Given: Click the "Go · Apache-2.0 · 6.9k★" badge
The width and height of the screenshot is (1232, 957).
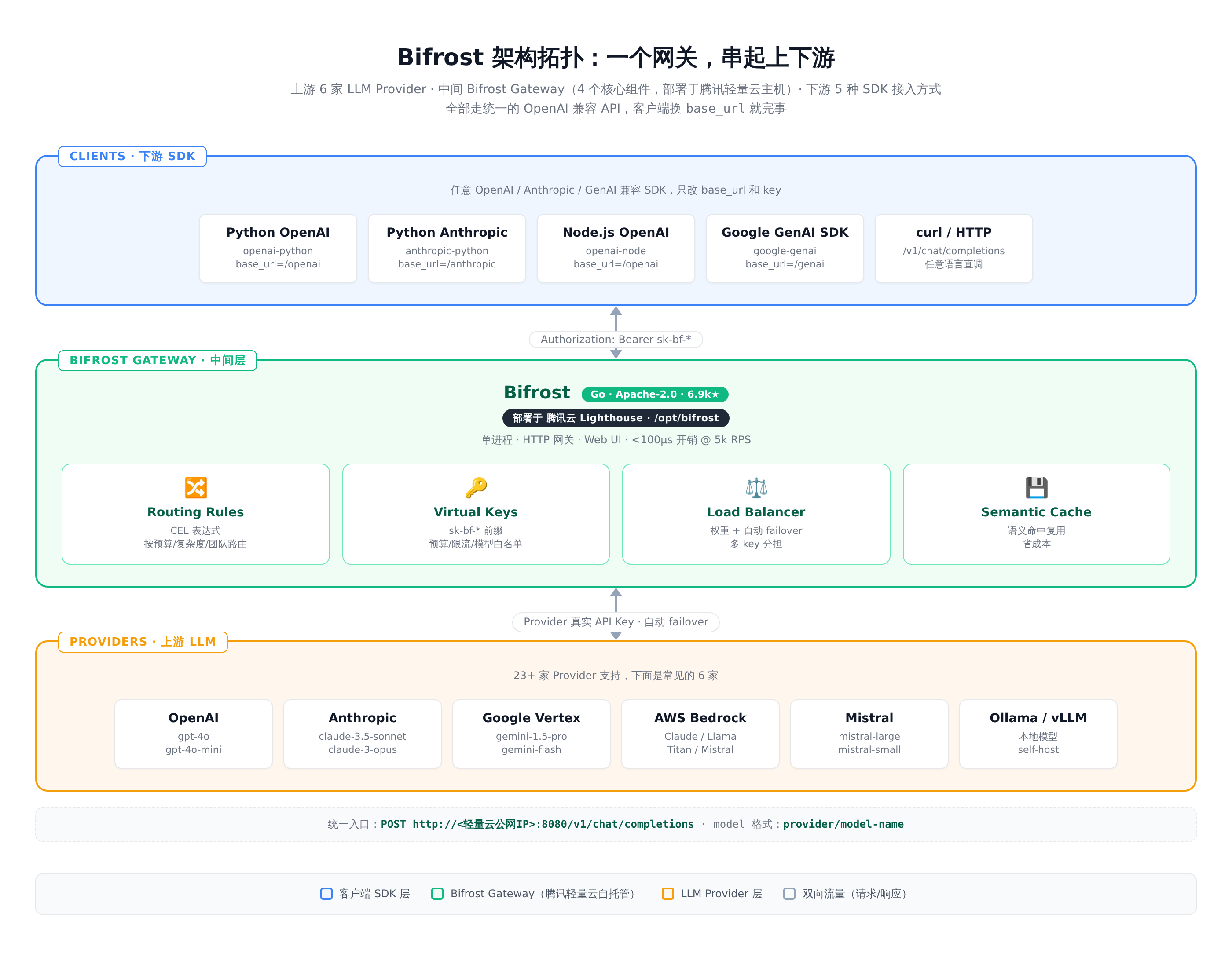Looking at the screenshot, I should (x=655, y=394).
